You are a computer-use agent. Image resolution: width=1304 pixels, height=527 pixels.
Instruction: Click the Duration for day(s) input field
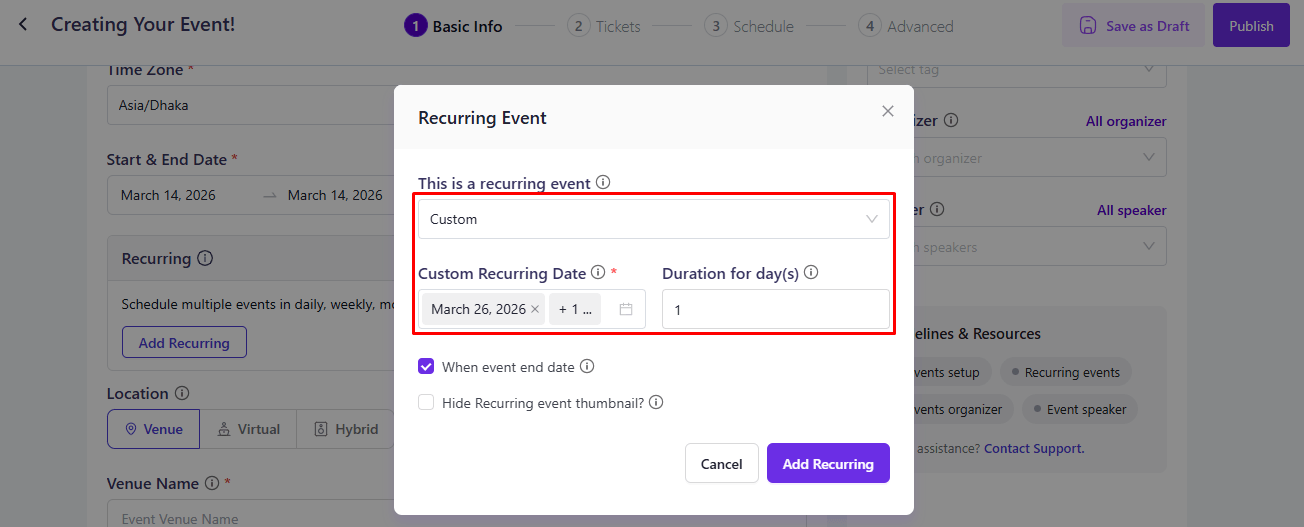click(775, 310)
